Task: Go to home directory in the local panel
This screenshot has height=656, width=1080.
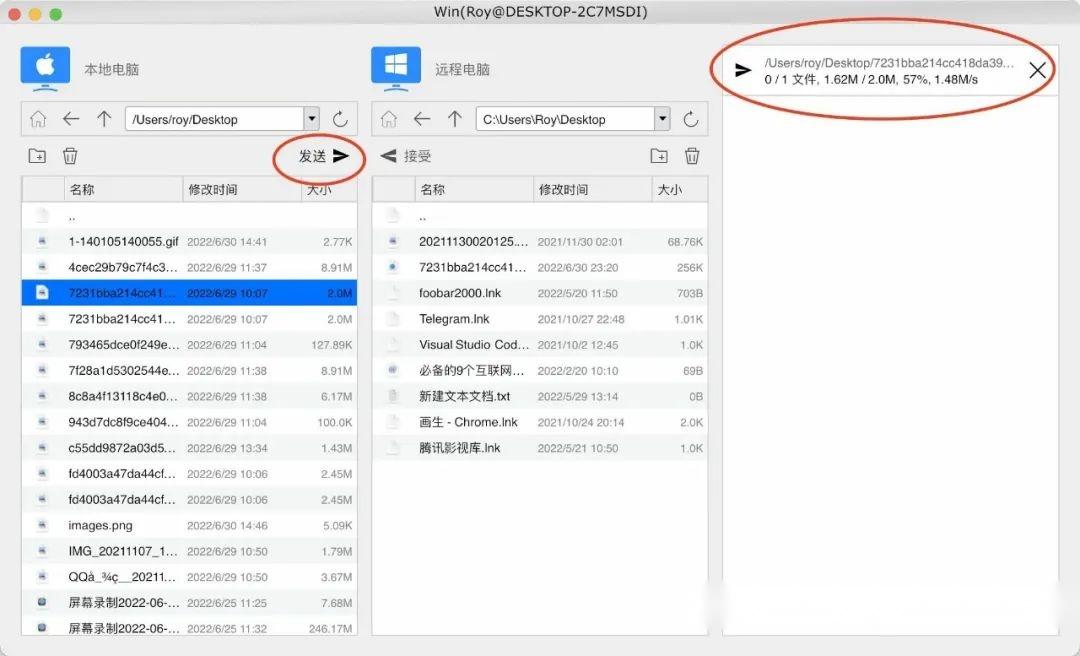Action: pos(38,118)
